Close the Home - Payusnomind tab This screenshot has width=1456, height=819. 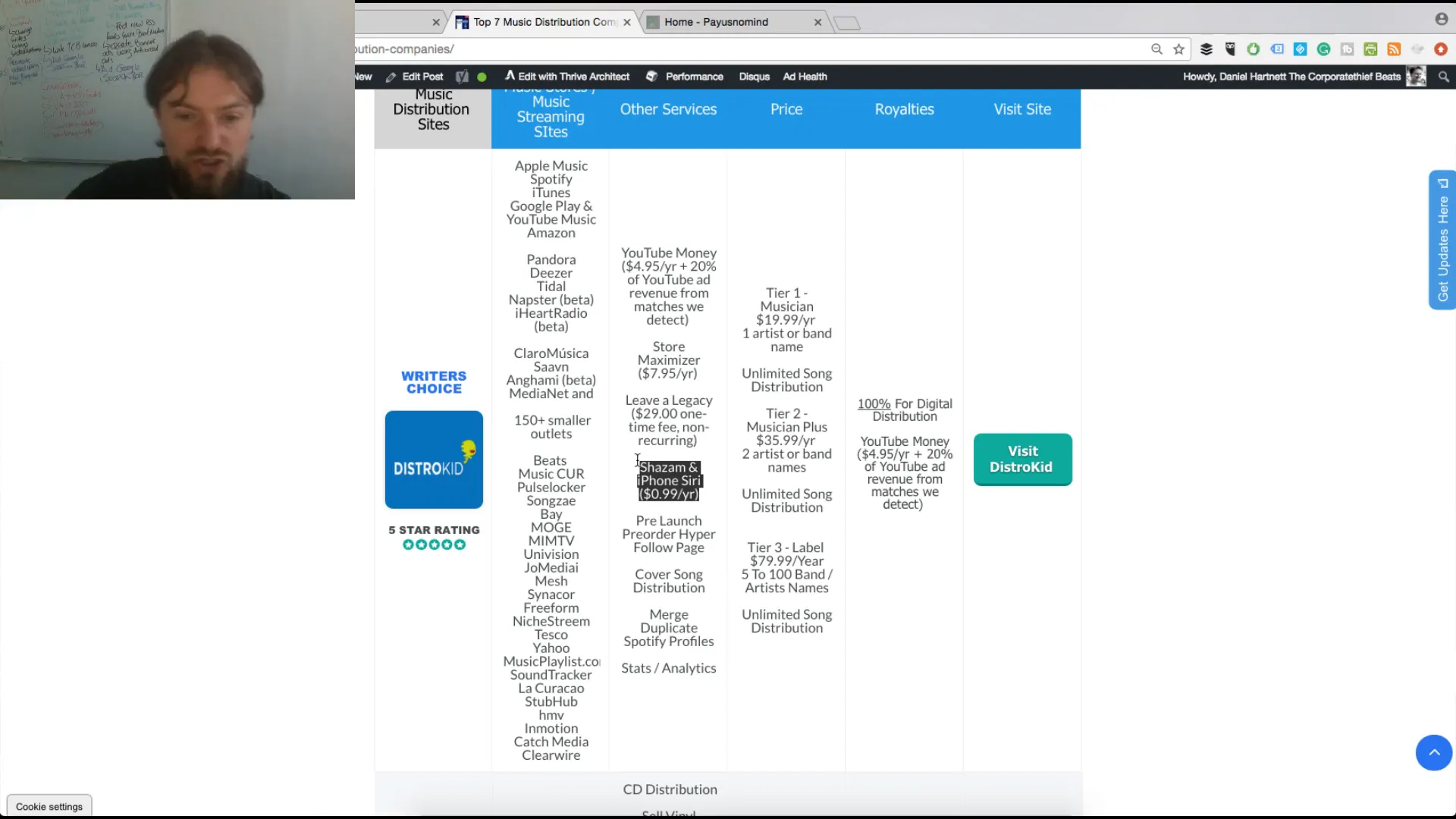[817, 22]
